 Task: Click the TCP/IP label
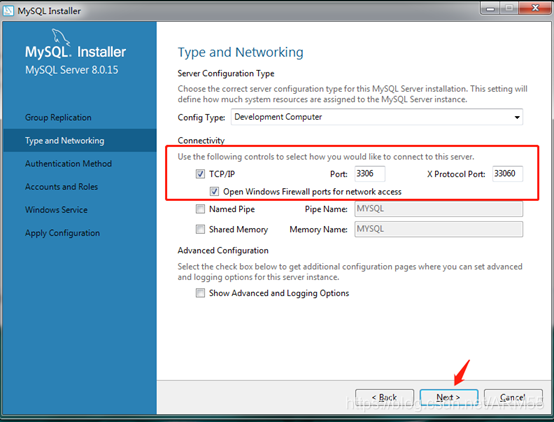222,174
